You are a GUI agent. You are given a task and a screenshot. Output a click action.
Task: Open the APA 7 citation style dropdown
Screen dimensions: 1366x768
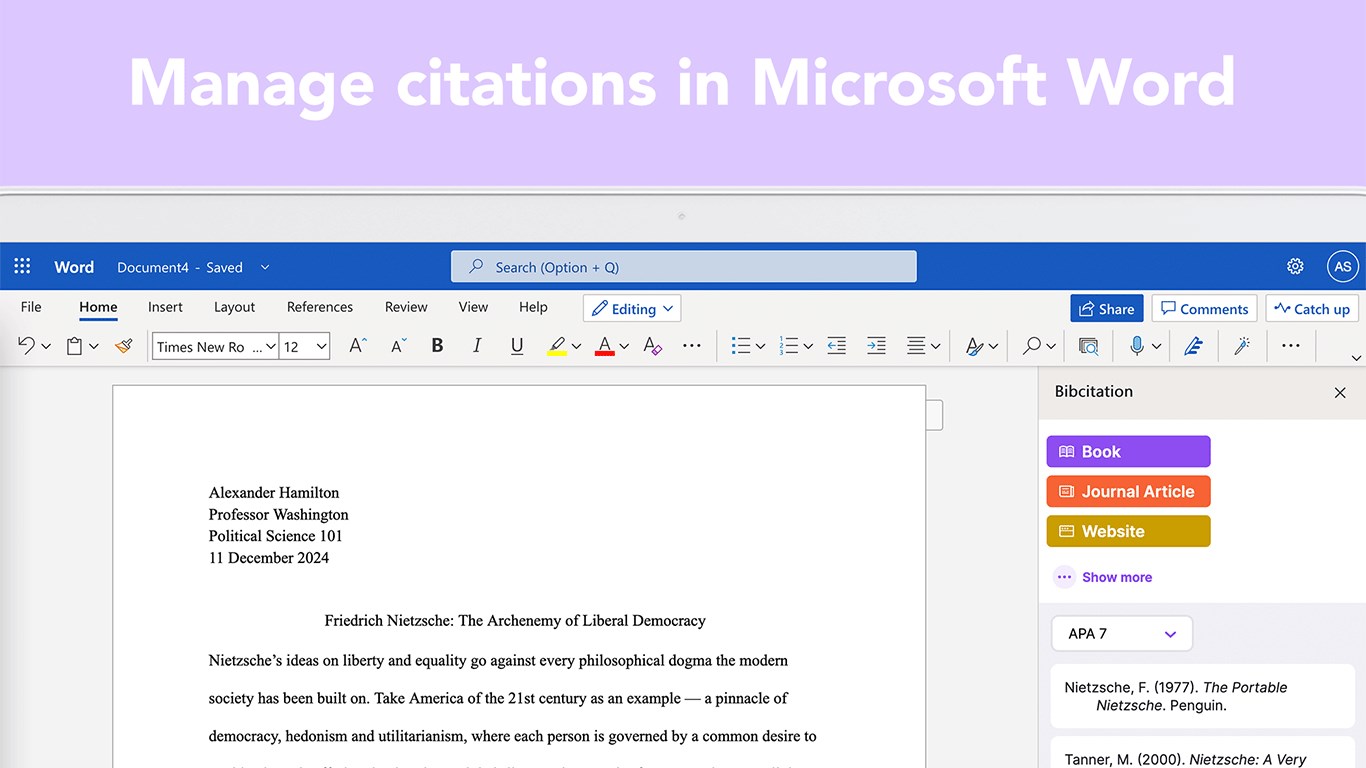1122,634
